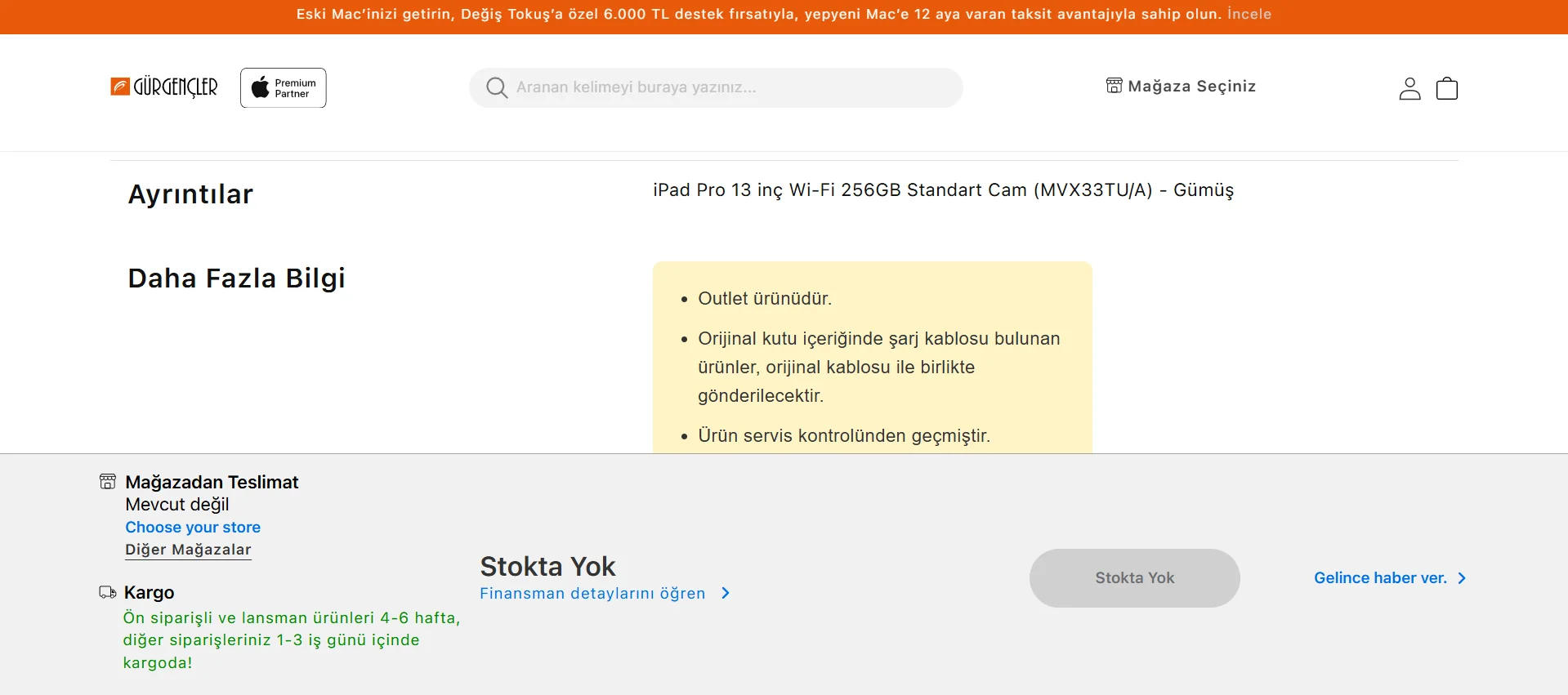Click the Apple Premium Partner badge
The width and height of the screenshot is (1568, 695).
point(284,88)
